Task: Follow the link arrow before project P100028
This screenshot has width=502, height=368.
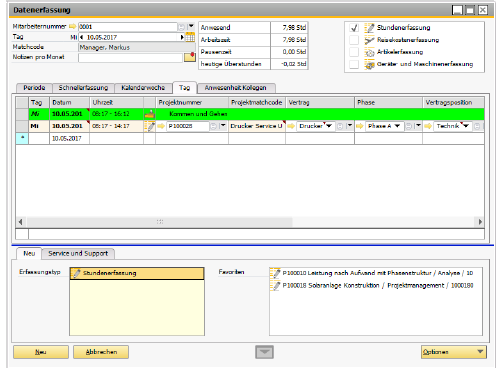Action: coord(161,126)
